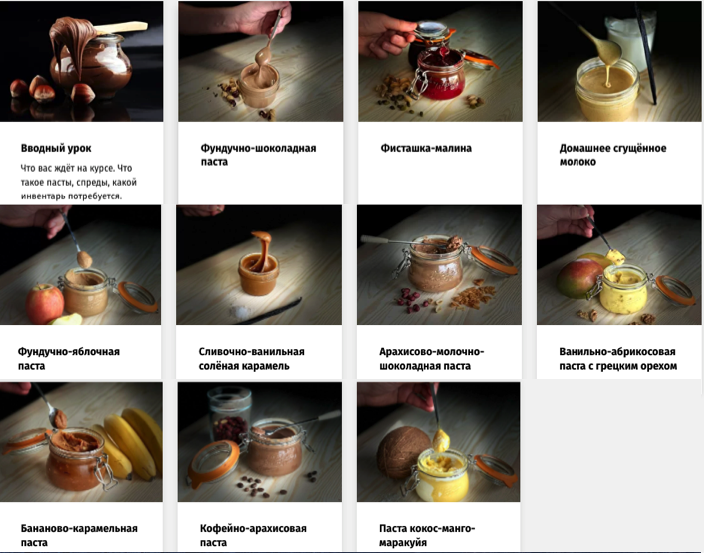Viewport: 704px width, 553px height.
Task: Click the Кофейно-арахисовая паста jar photo
Action: click(x=260, y=442)
